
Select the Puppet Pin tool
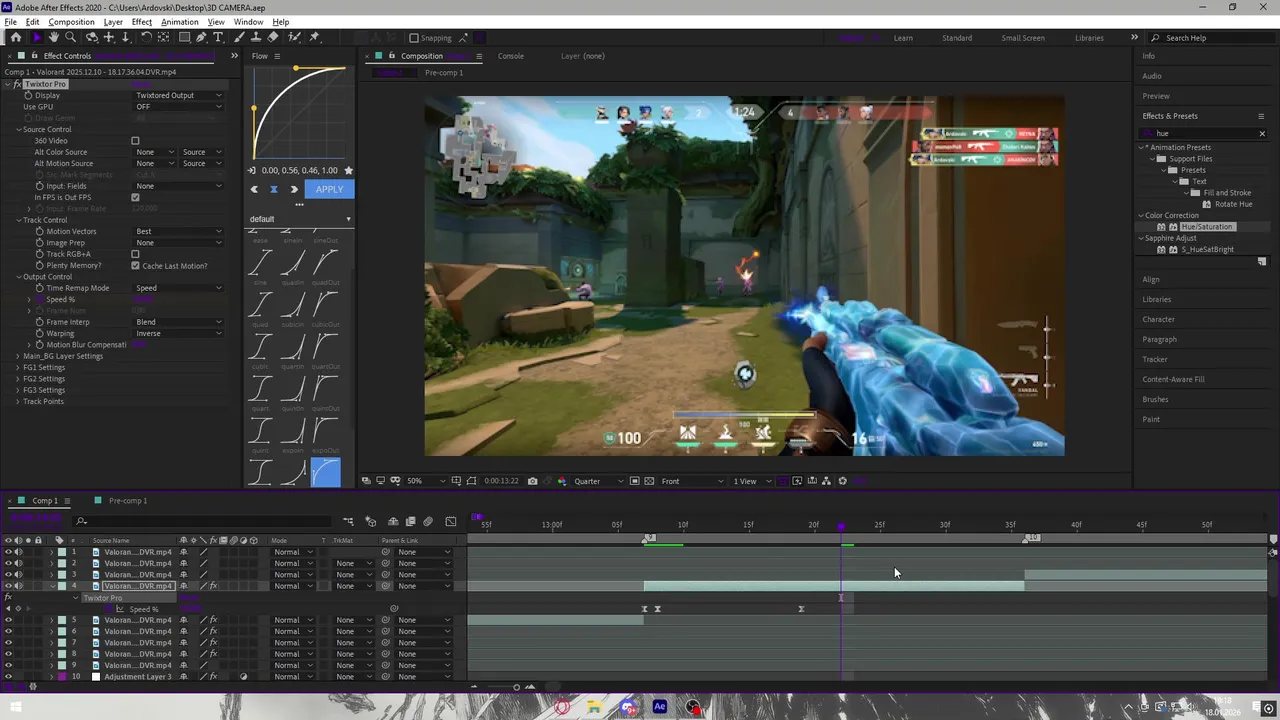[x=314, y=38]
